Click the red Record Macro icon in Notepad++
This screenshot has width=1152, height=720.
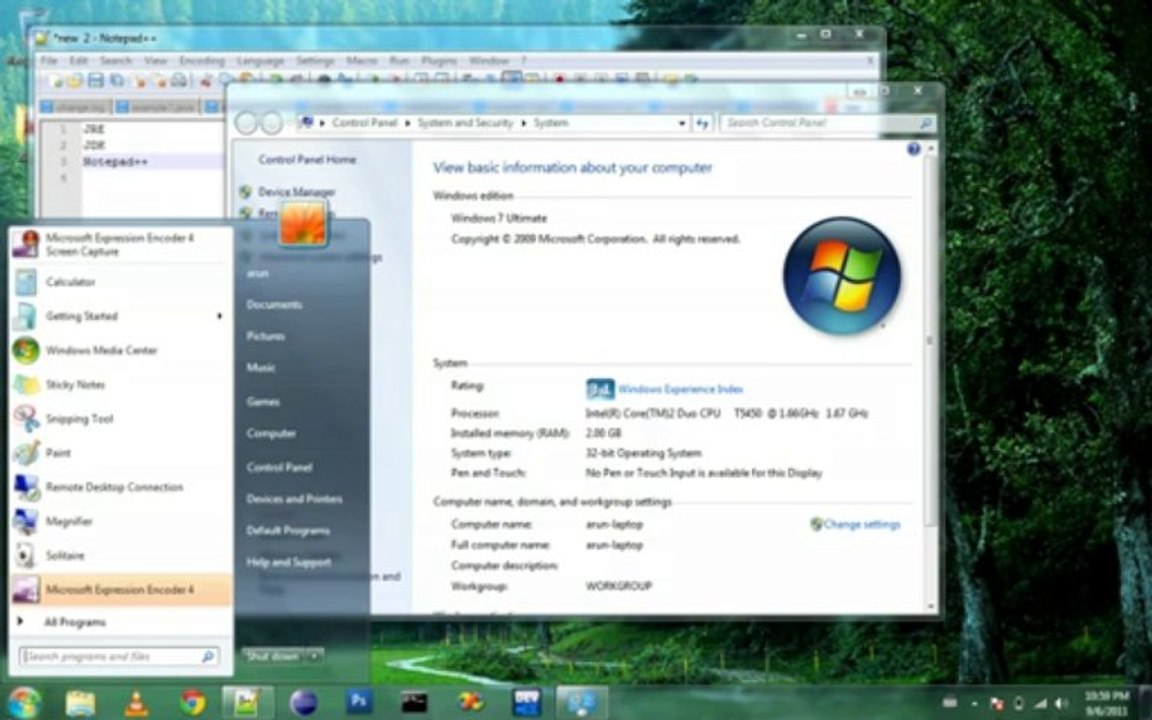point(560,79)
